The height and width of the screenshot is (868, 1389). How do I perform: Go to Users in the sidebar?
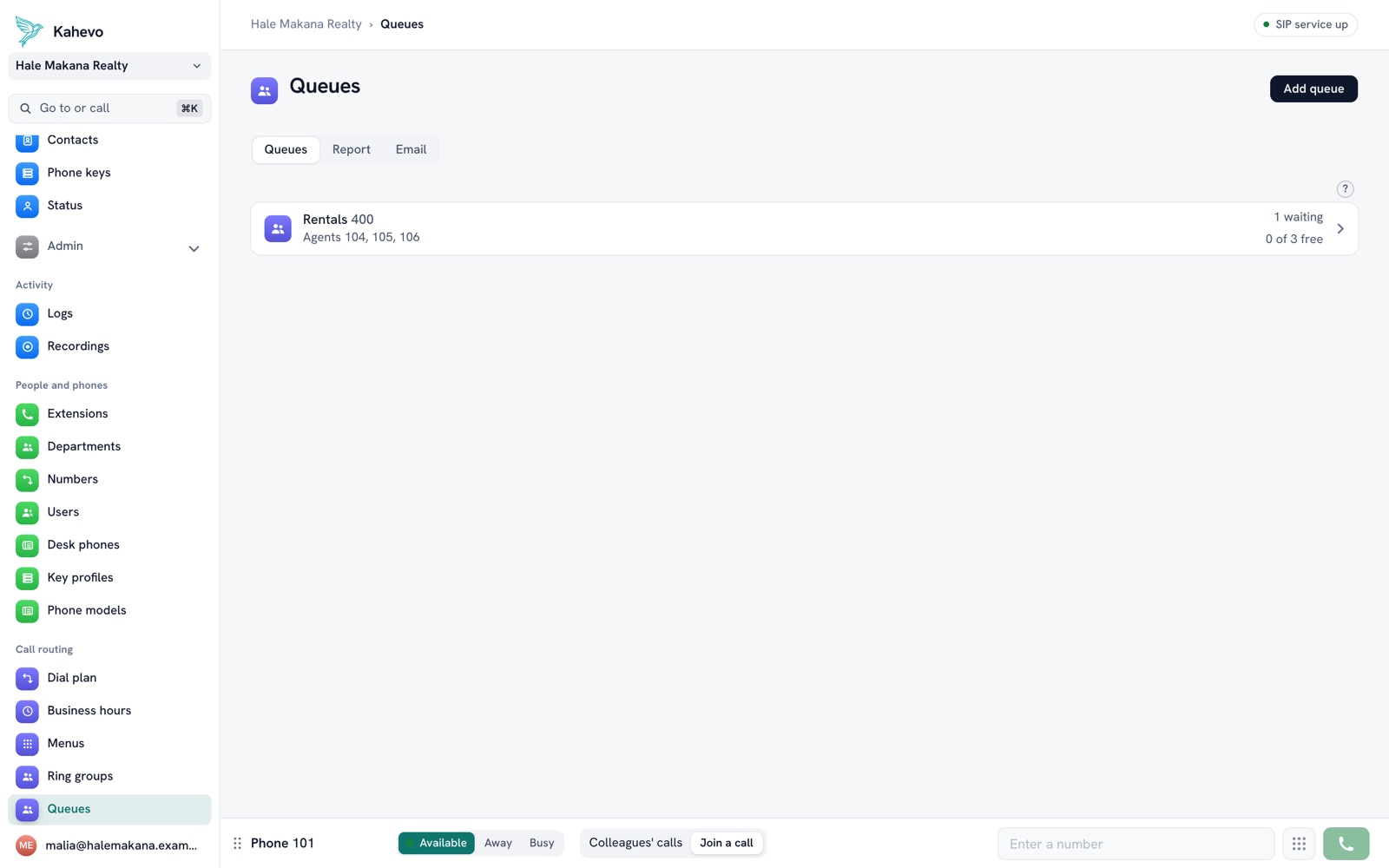point(109,512)
